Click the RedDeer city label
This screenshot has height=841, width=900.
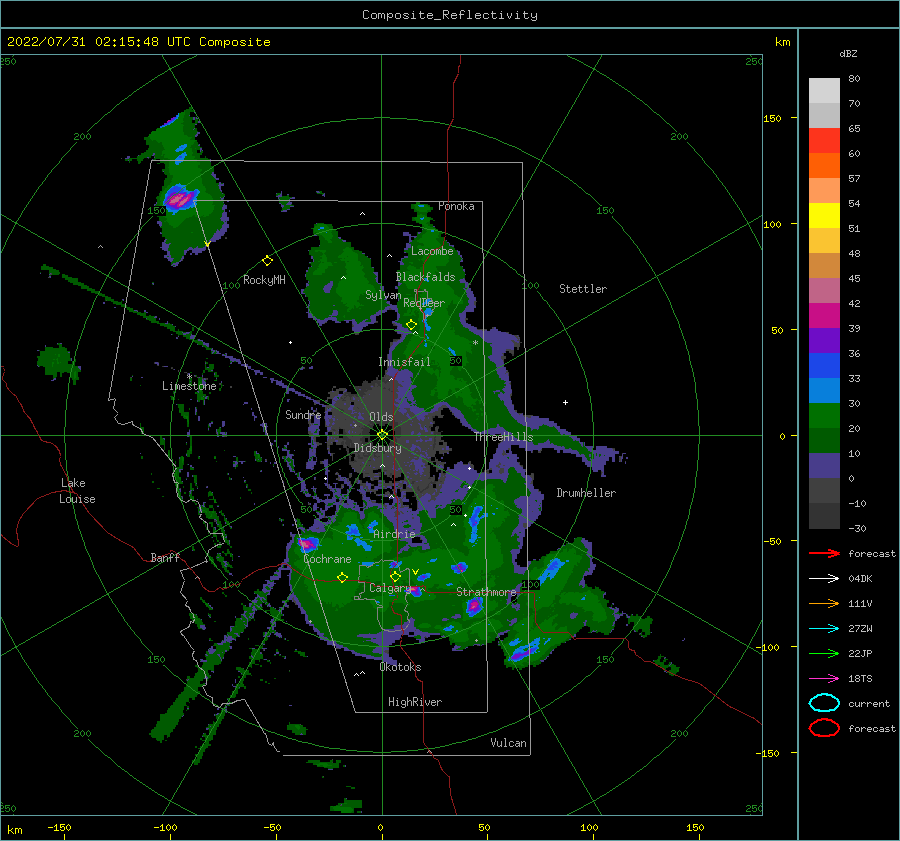click(x=424, y=303)
